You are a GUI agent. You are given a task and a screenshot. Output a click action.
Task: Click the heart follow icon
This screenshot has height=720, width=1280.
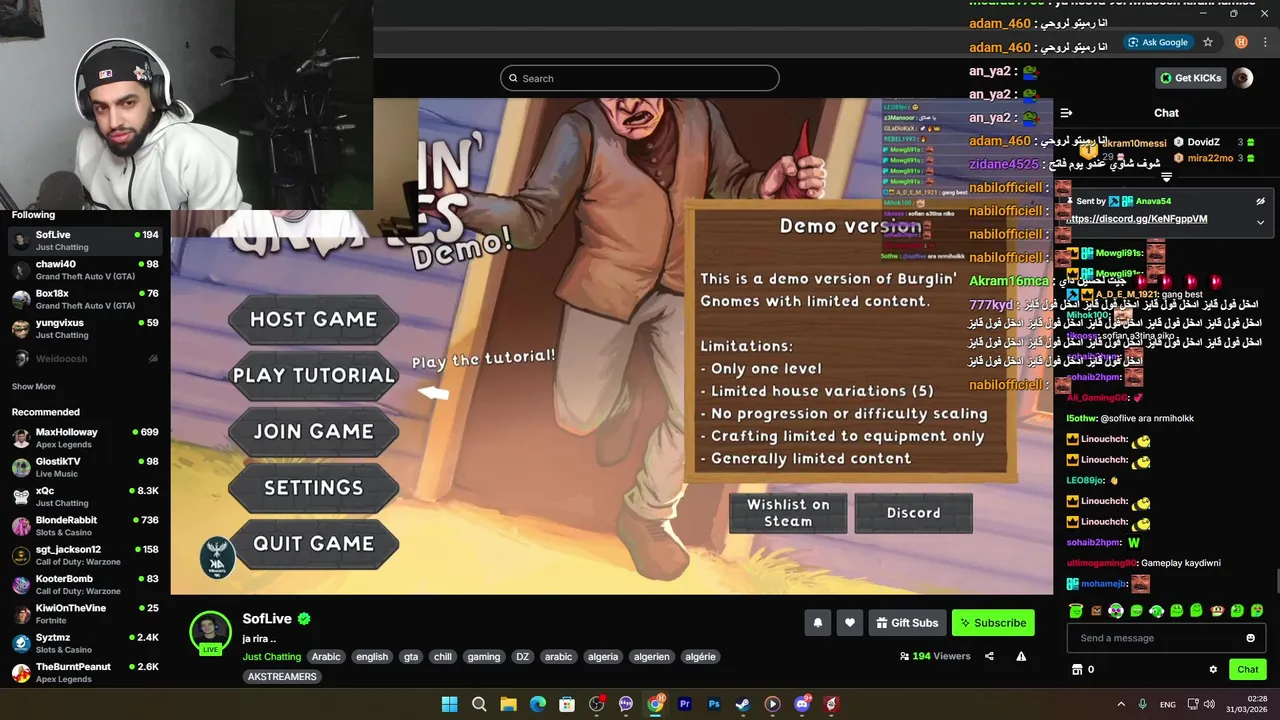pyautogui.click(x=849, y=623)
